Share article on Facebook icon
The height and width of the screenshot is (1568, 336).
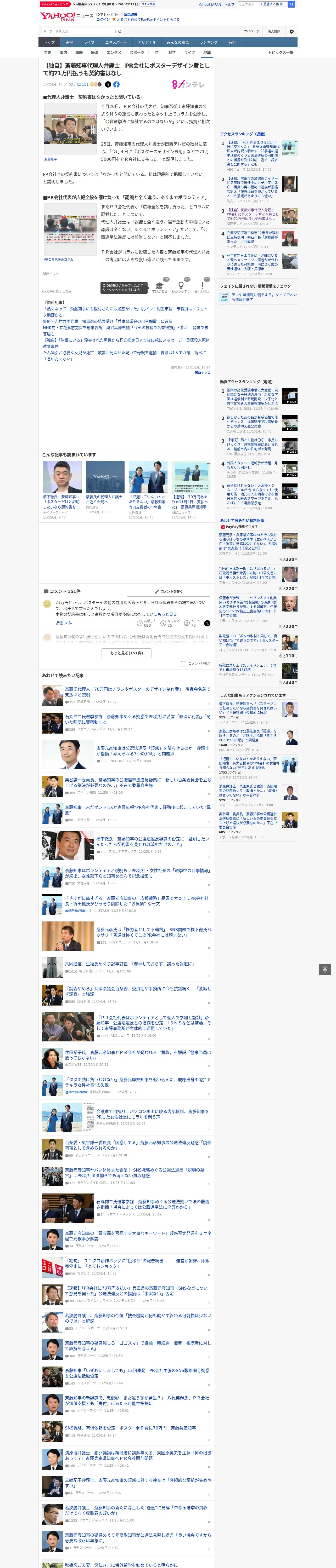(116, 85)
